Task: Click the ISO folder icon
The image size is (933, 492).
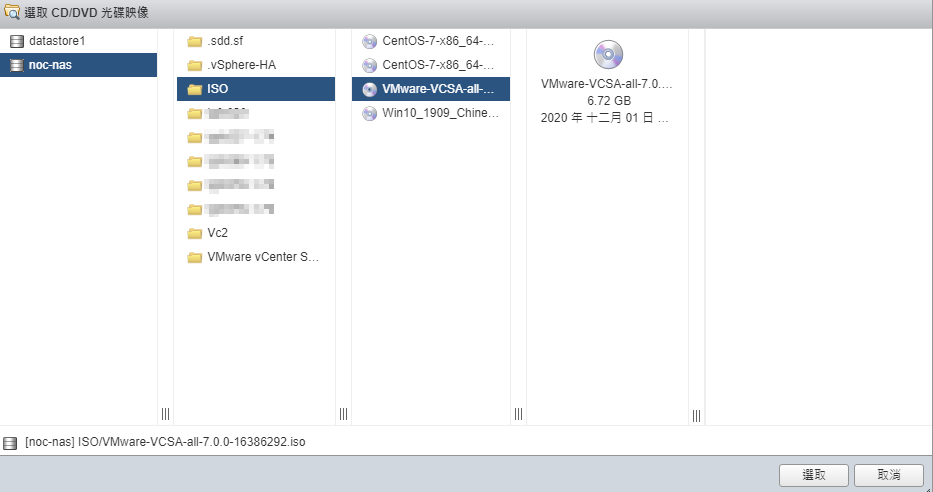Action: click(195, 89)
